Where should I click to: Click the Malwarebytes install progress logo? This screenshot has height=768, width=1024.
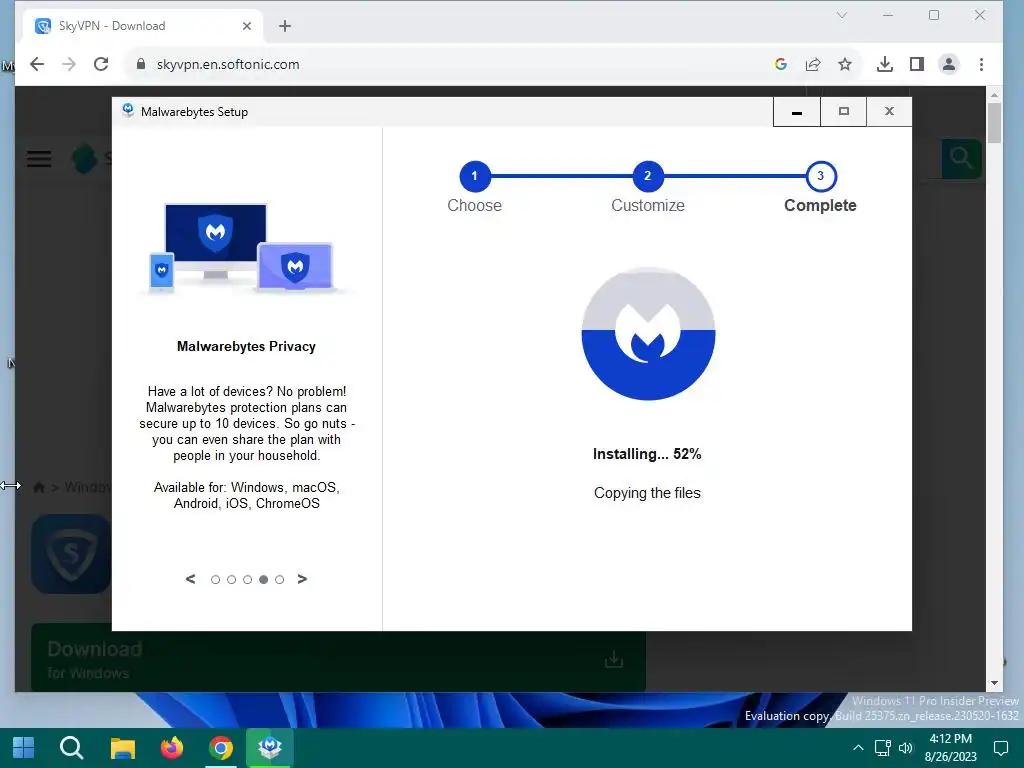[648, 334]
